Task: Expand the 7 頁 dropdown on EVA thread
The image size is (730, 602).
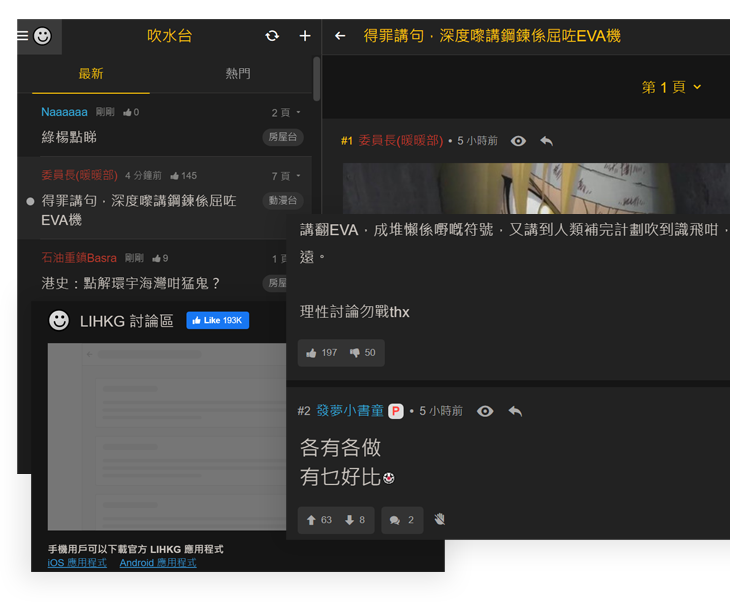Action: (x=286, y=176)
